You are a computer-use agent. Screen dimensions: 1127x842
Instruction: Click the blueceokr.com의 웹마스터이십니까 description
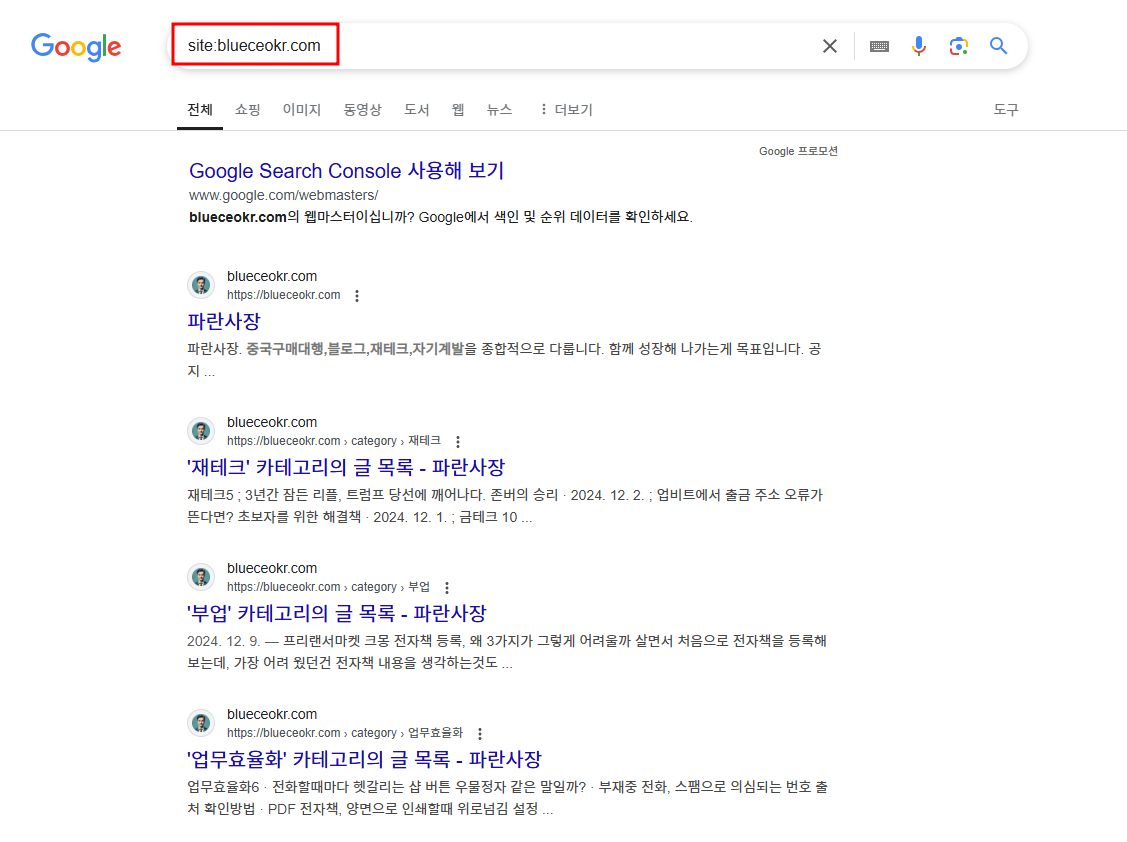tap(441, 216)
